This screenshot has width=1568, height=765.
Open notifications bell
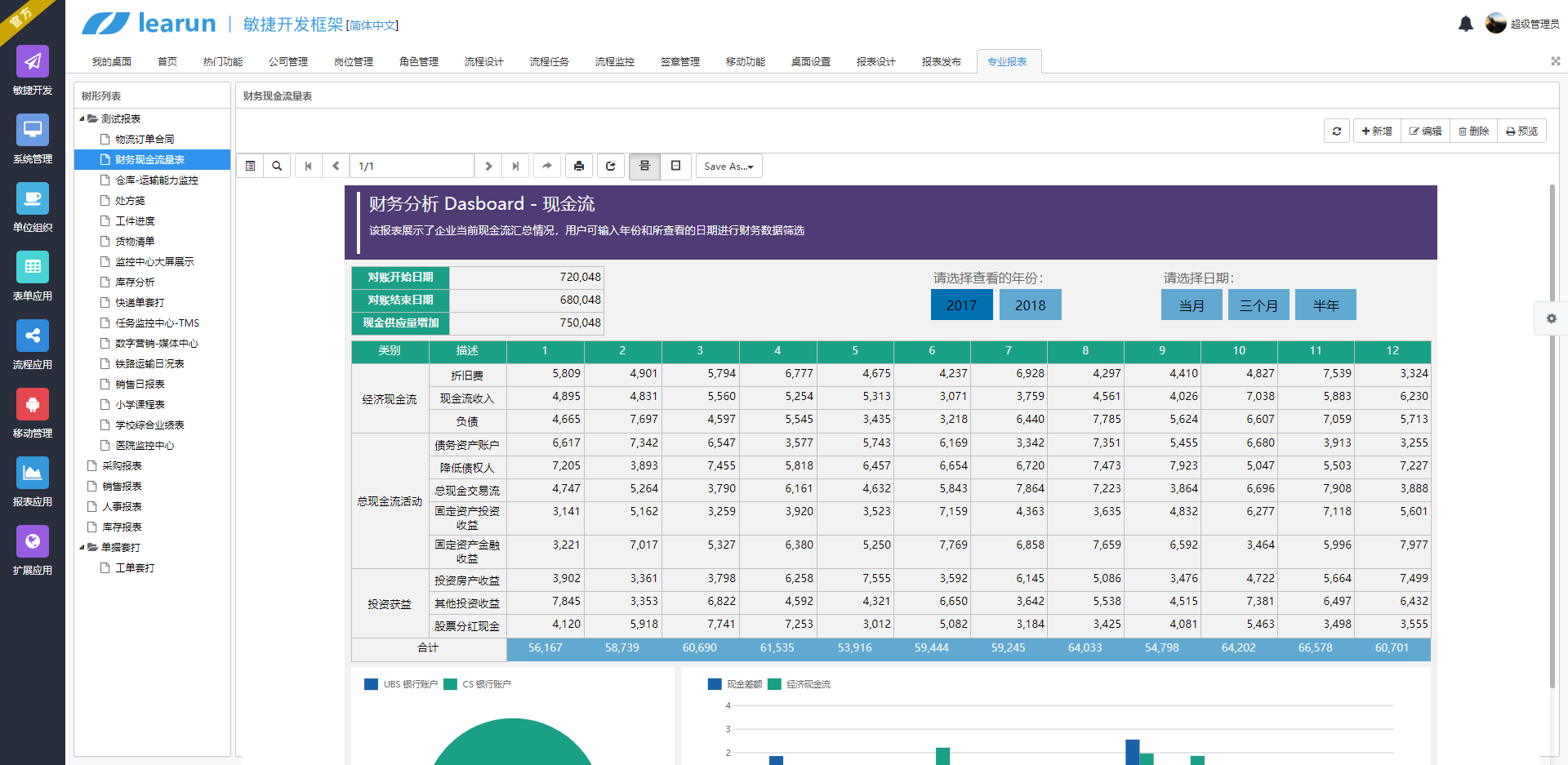[1466, 24]
